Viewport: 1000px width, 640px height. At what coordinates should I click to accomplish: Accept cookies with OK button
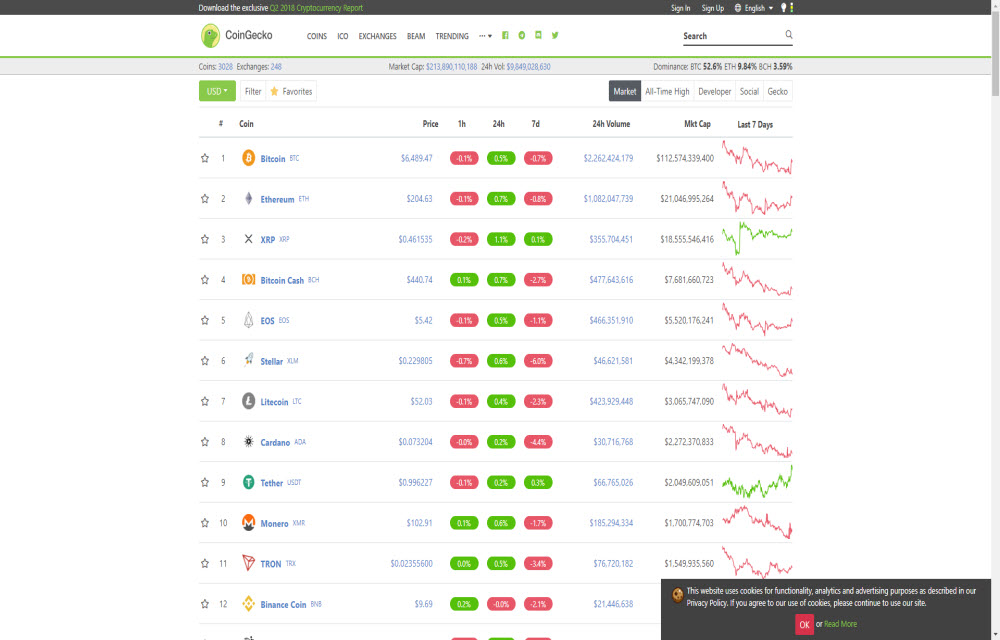click(804, 624)
